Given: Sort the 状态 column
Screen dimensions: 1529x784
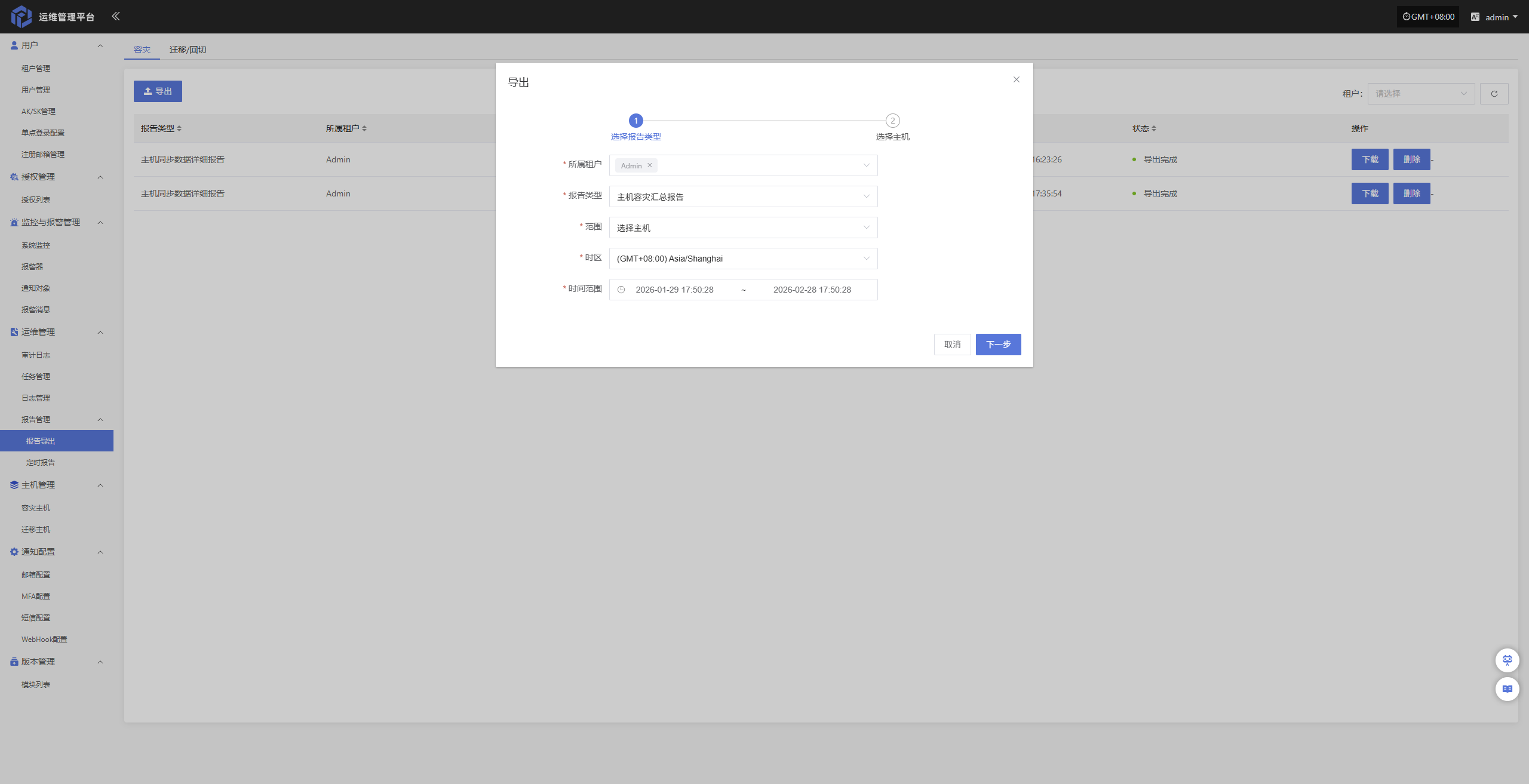Looking at the screenshot, I should point(1153,128).
